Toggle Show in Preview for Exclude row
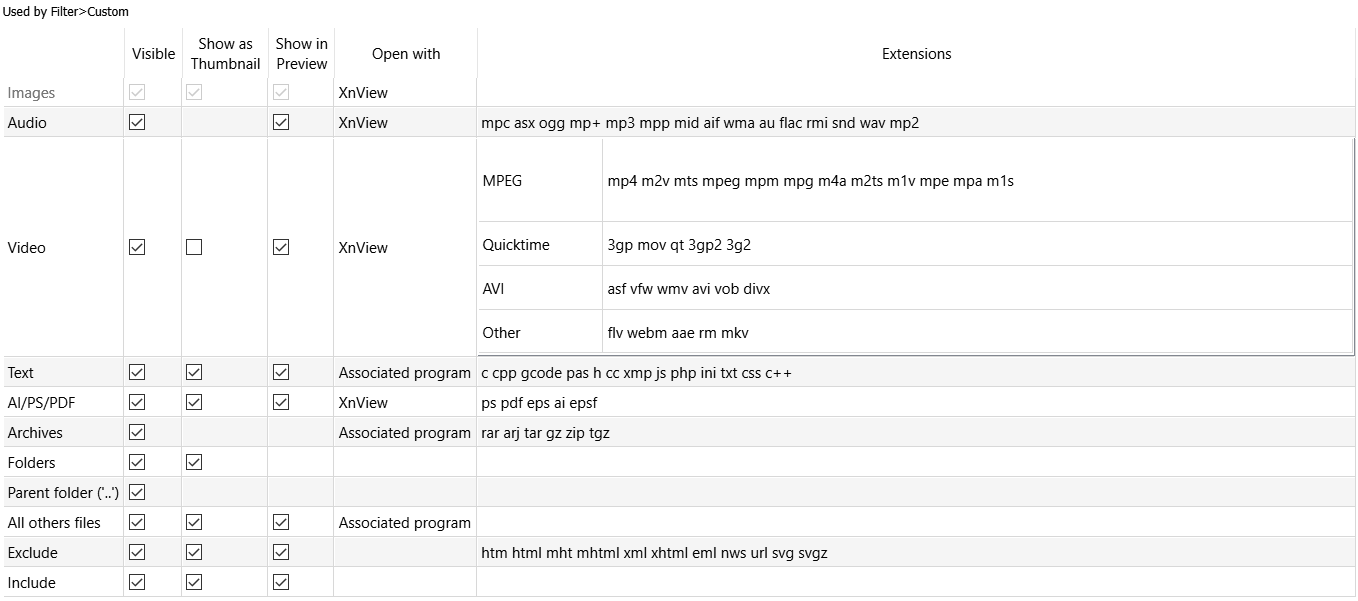The height and width of the screenshot is (601, 1358). coord(281,552)
